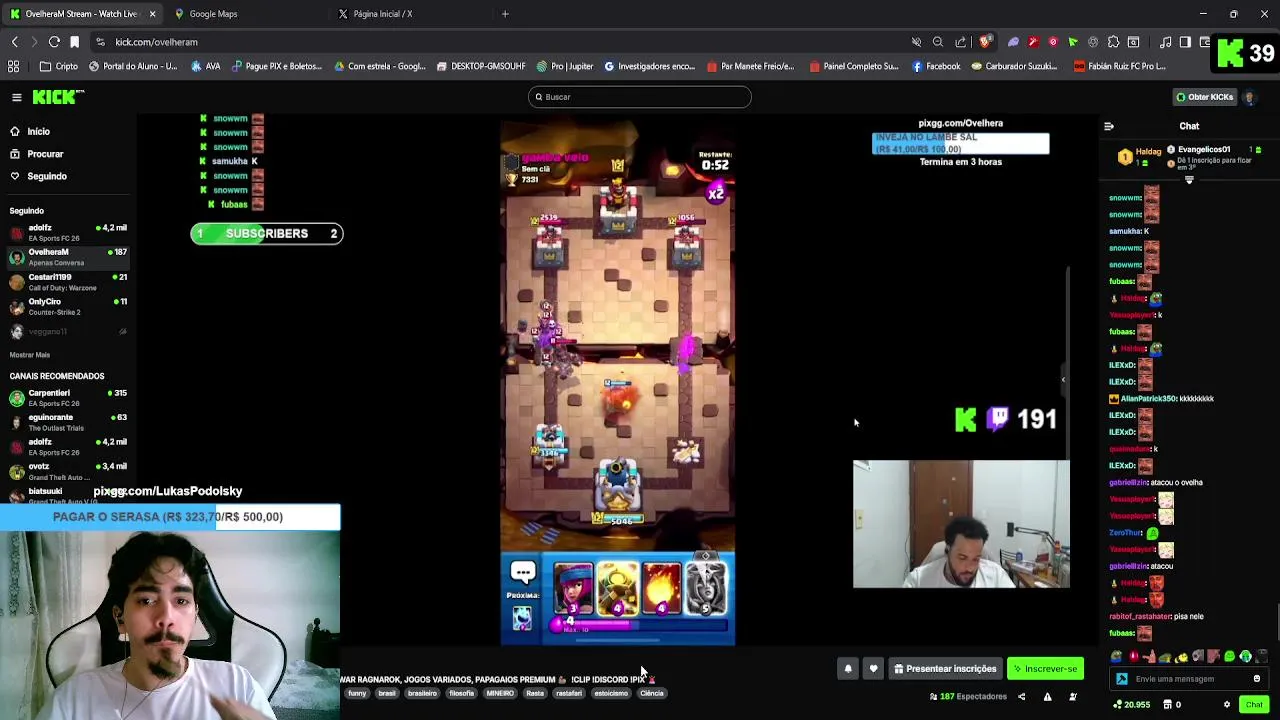This screenshot has height=720, width=1280.
Task: Open the emote picker smiley icon
Action: [1257, 679]
